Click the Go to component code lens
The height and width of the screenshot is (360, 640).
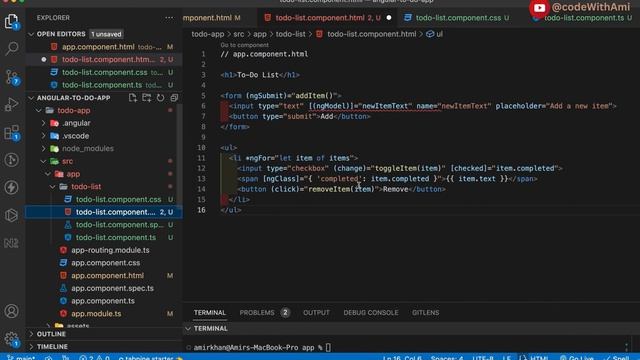point(244,45)
